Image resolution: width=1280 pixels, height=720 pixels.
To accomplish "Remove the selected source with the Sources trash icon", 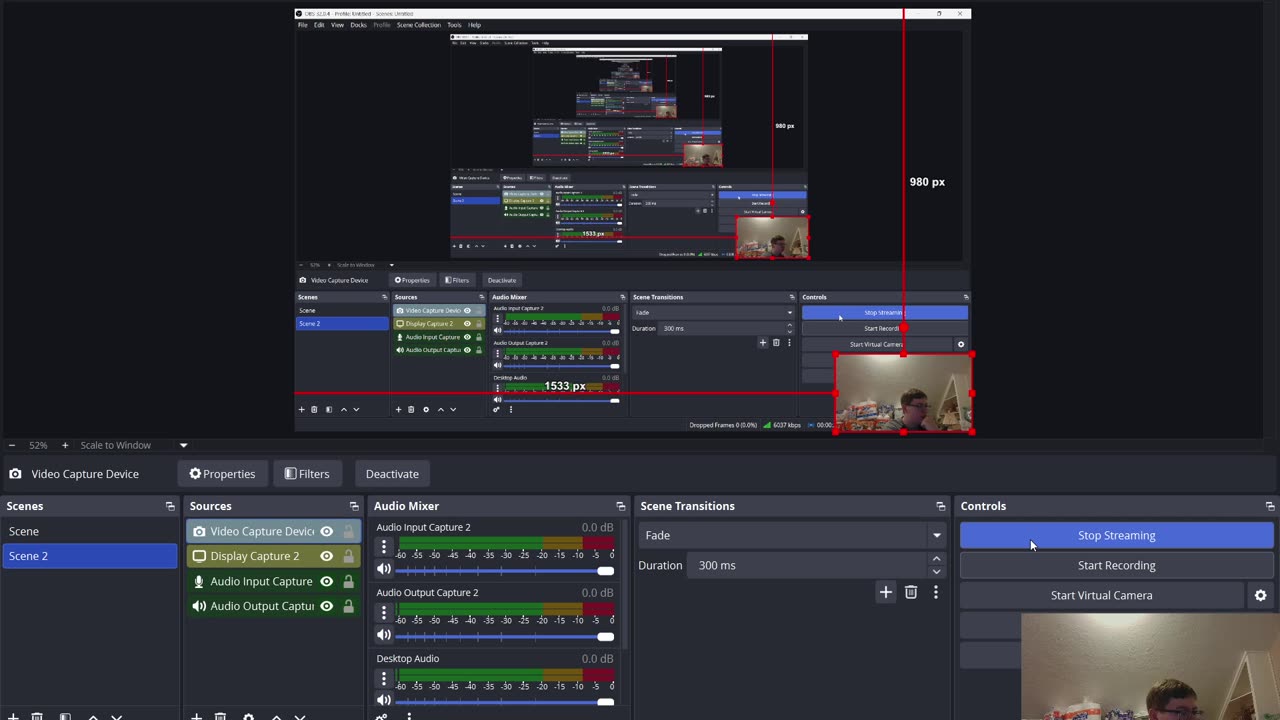I will tap(221, 716).
